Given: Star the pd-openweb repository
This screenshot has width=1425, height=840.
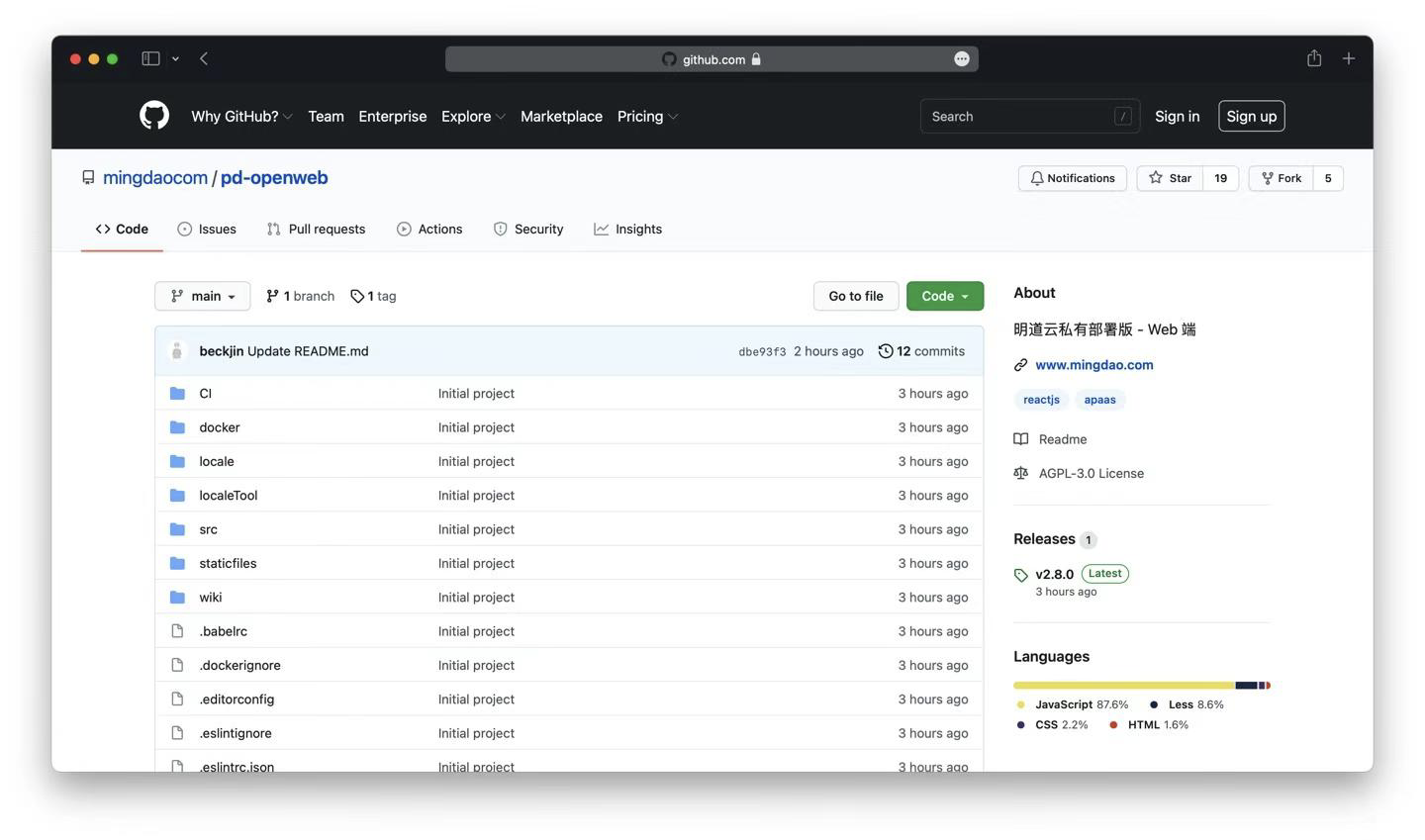Looking at the screenshot, I should pos(1170,178).
